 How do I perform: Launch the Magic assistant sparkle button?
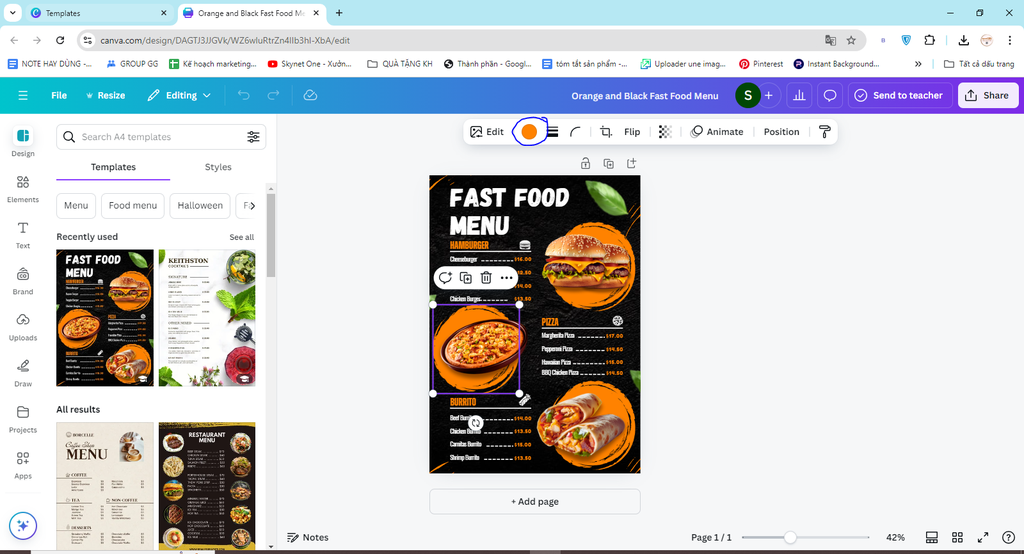click(x=23, y=526)
